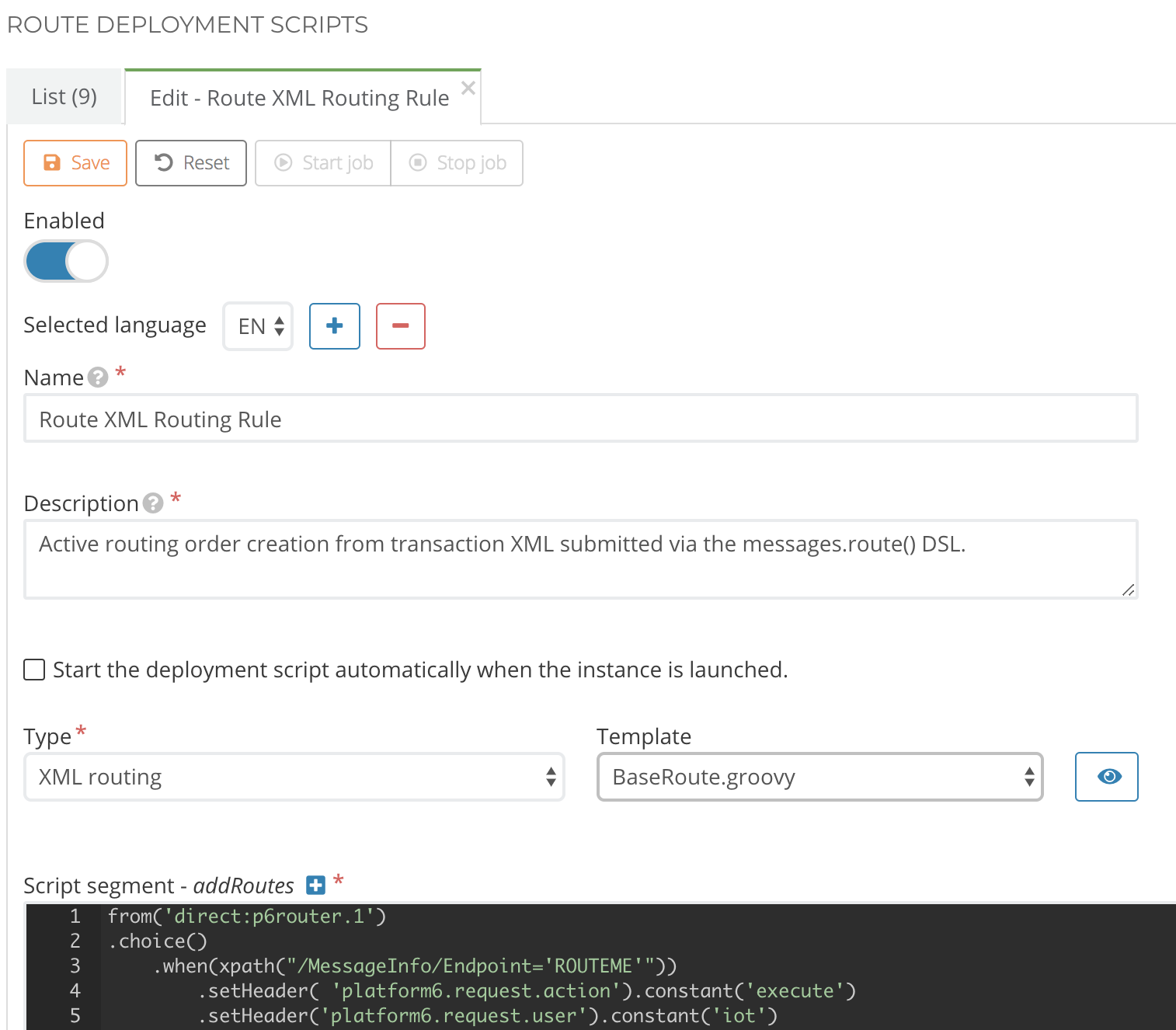
Task: Open the Type dropdown showing XML routing
Action: click(x=294, y=777)
